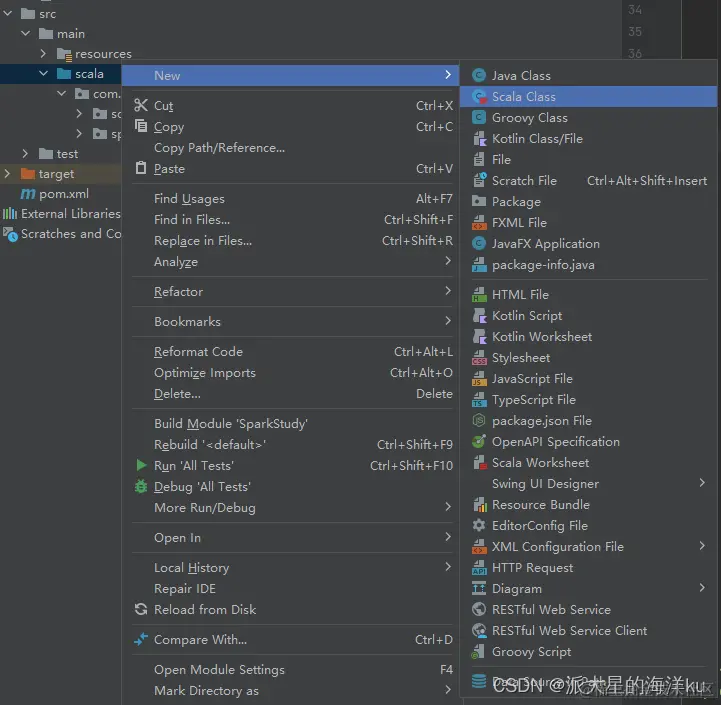Click the HTTP Request API icon
The height and width of the screenshot is (705, 721).
479,567
